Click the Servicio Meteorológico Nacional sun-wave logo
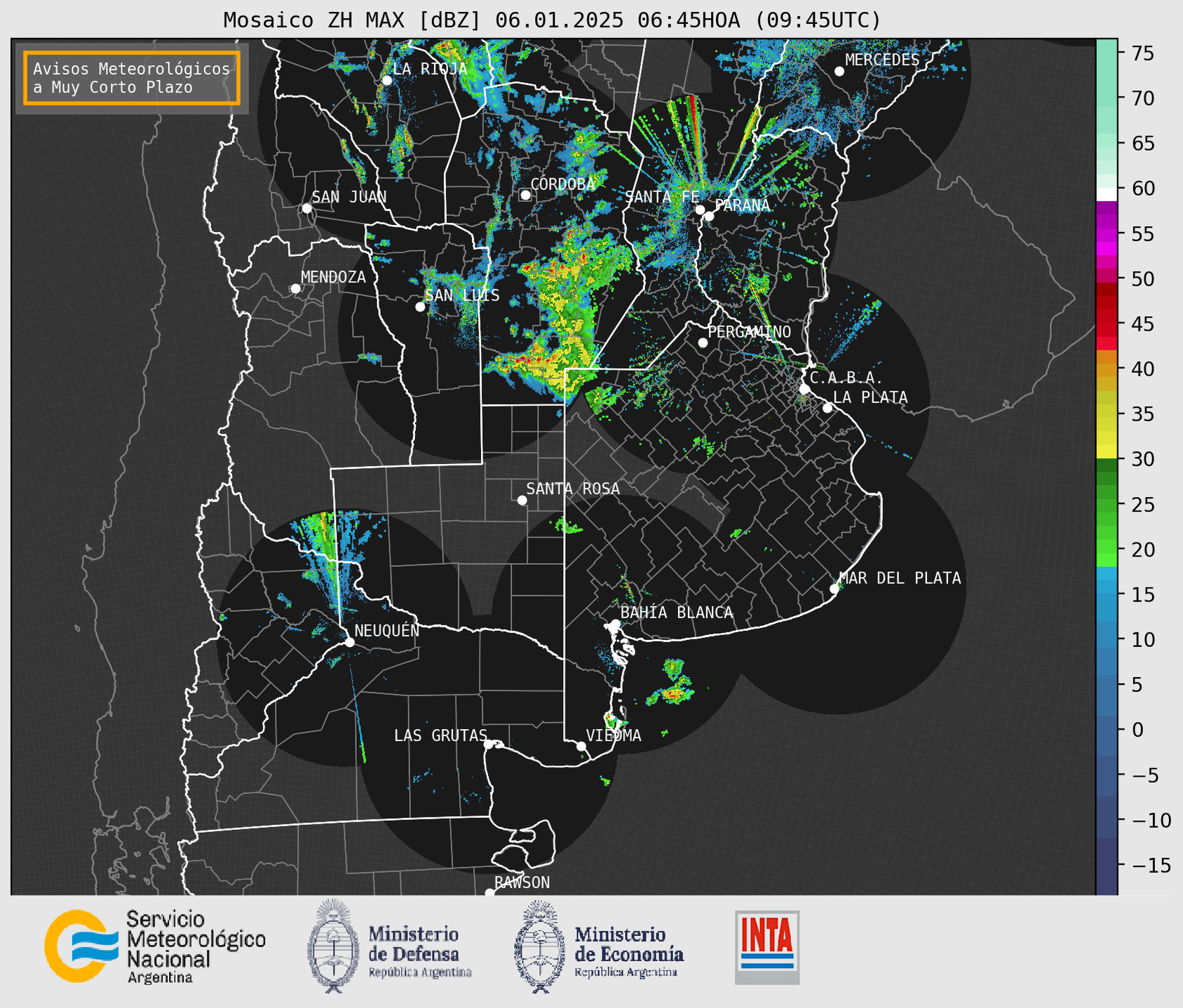Screen dimensions: 1183x1008 pos(81,946)
